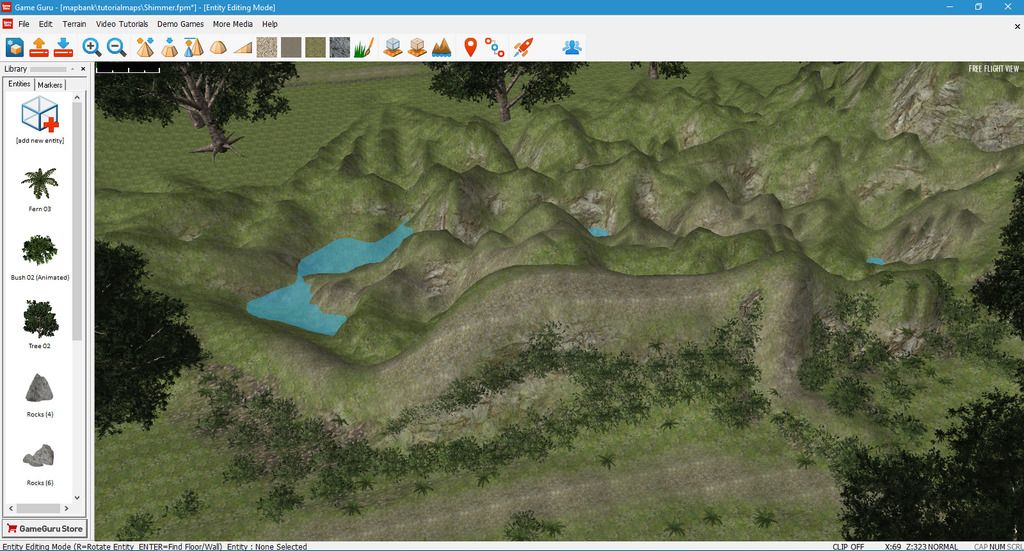Click the CLIP OFF status text

(x=848, y=546)
